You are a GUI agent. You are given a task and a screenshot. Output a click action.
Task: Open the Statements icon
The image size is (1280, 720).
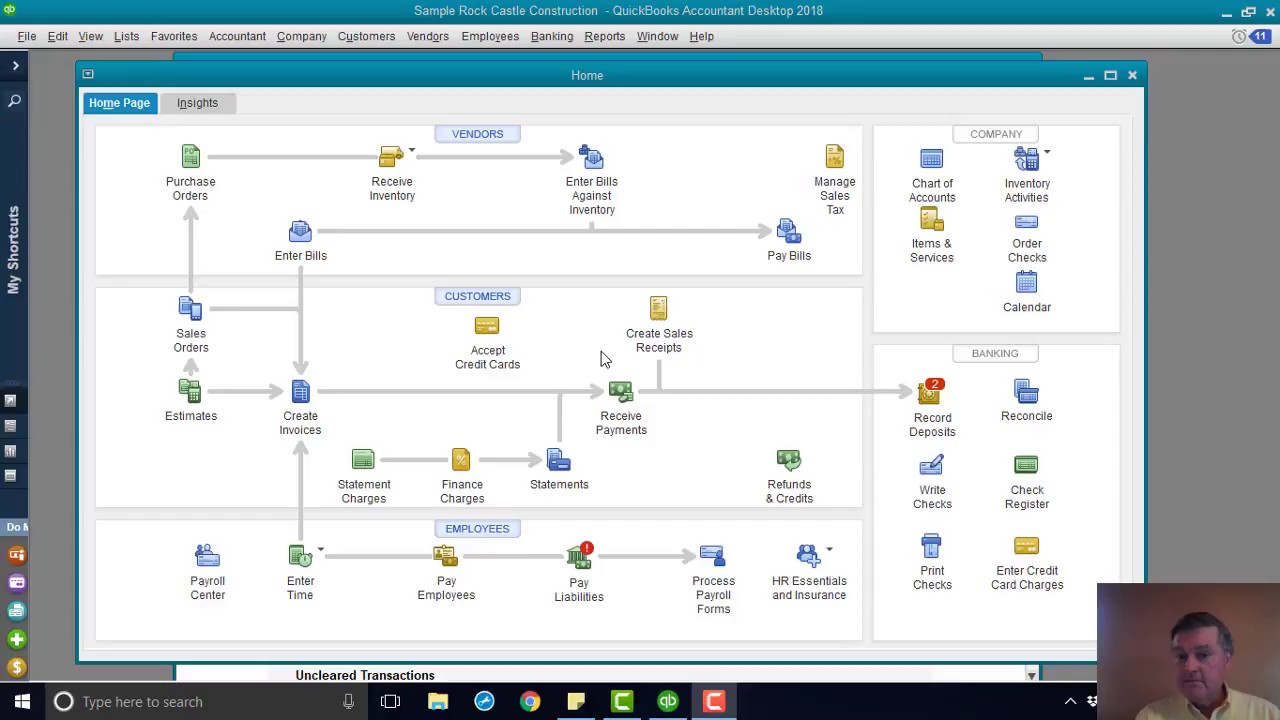tap(558, 459)
